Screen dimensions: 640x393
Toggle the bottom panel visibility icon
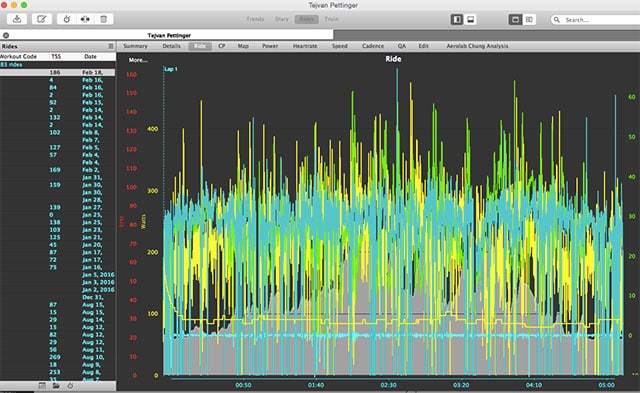[471, 19]
